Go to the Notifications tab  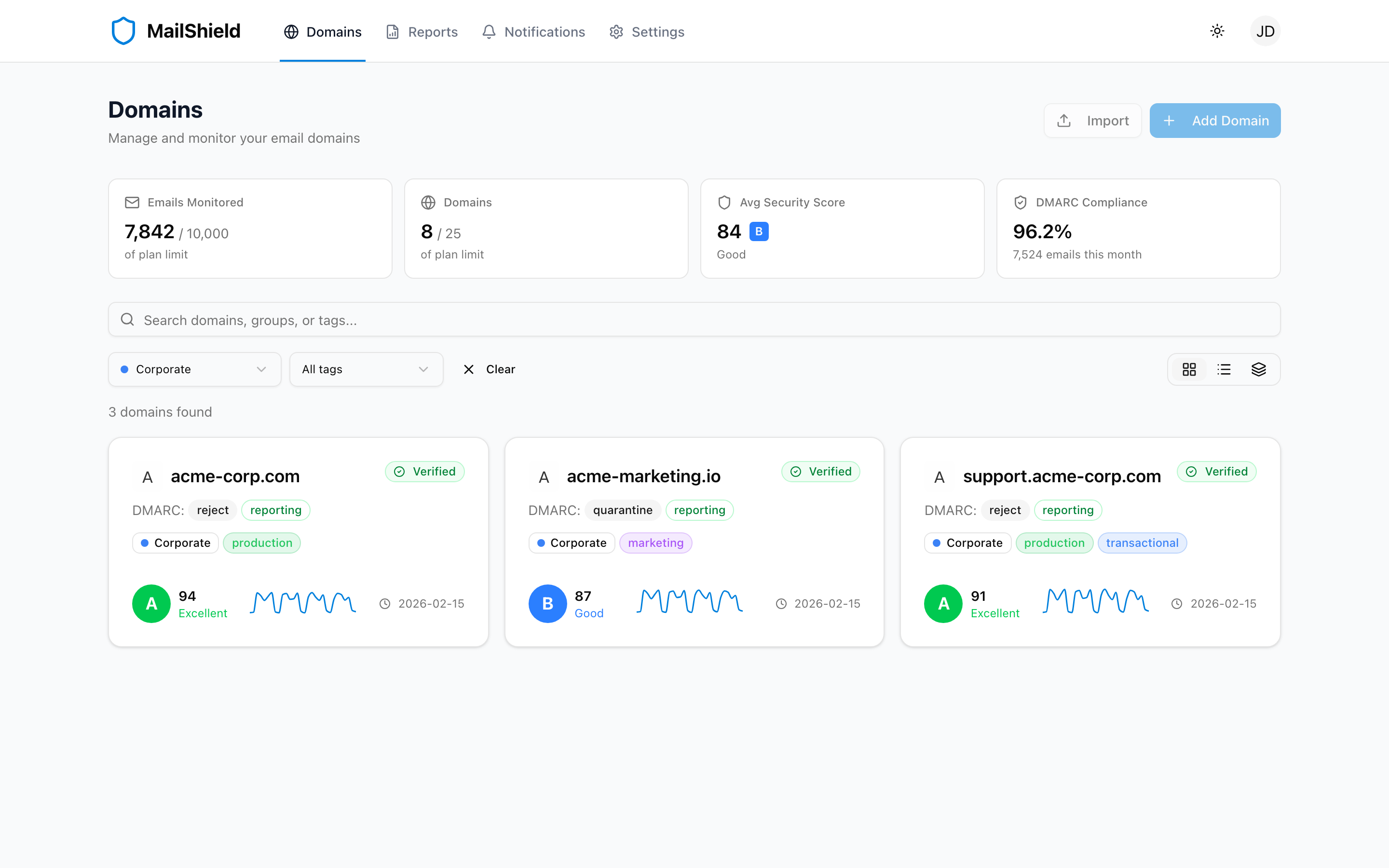[533, 31]
